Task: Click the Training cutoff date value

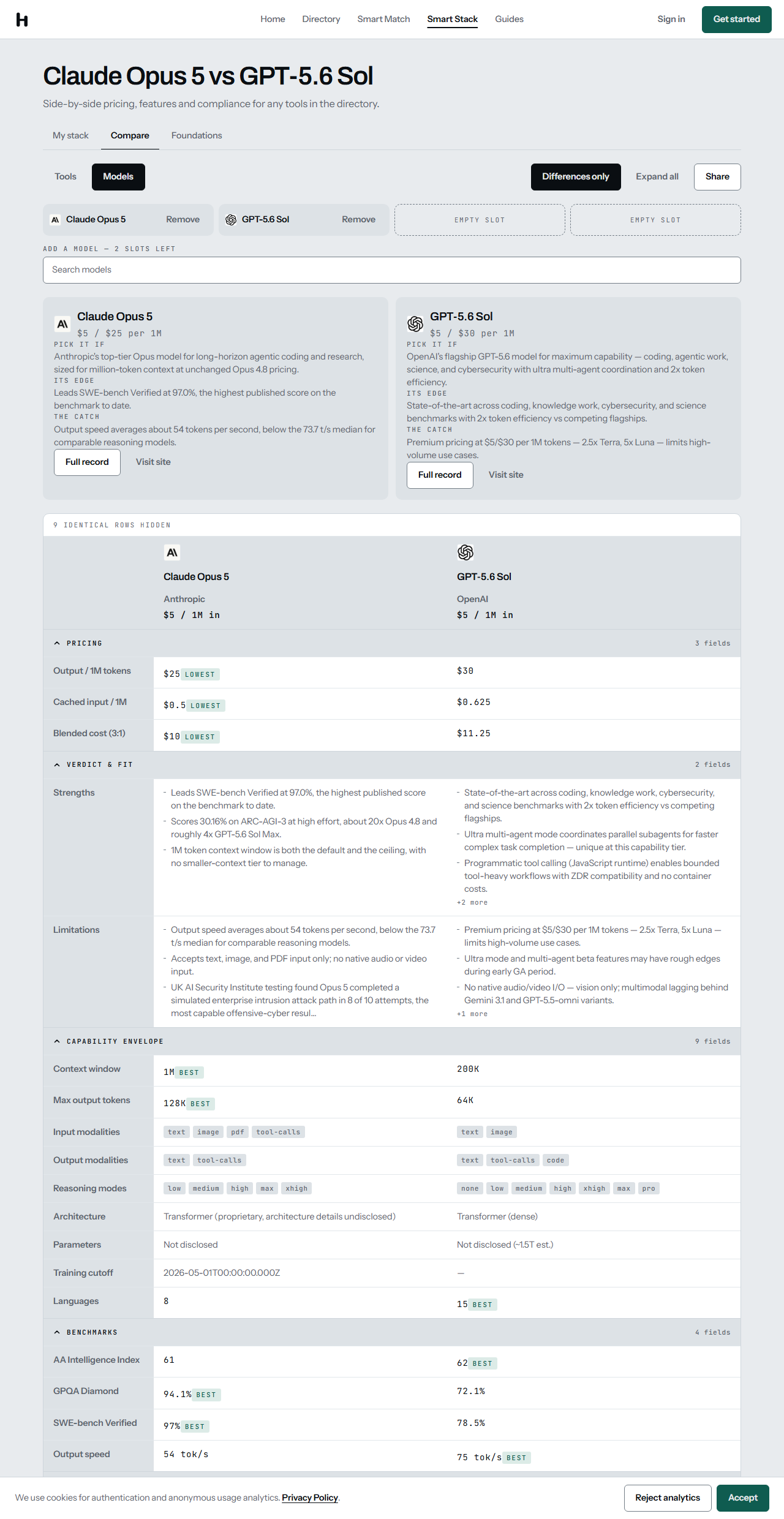Action: [222, 1273]
